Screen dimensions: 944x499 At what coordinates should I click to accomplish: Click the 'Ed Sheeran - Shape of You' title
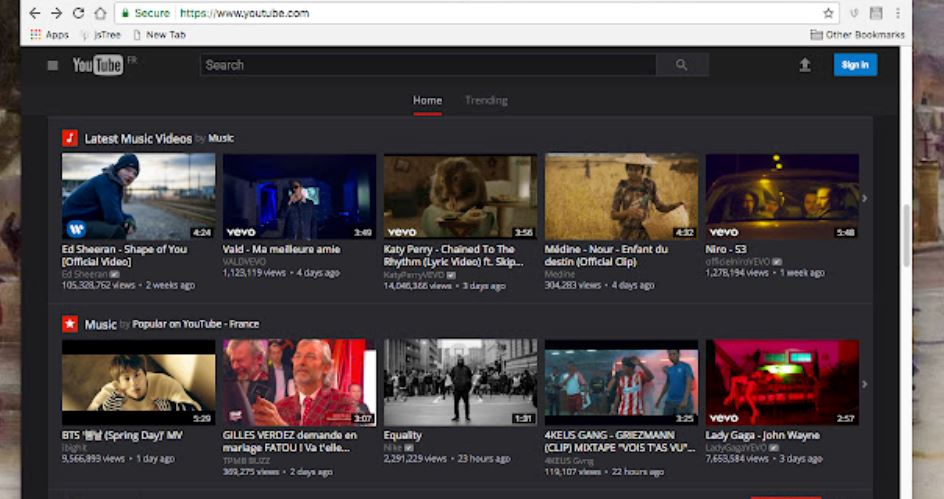pyautogui.click(x=125, y=255)
